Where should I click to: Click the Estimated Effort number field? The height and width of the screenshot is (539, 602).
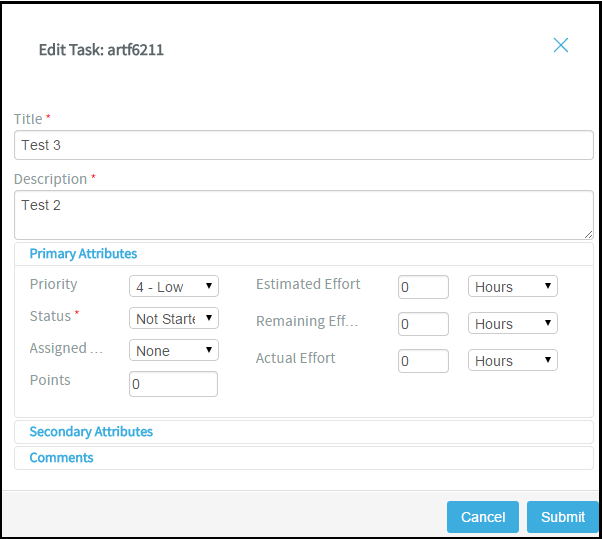point(423,287)
